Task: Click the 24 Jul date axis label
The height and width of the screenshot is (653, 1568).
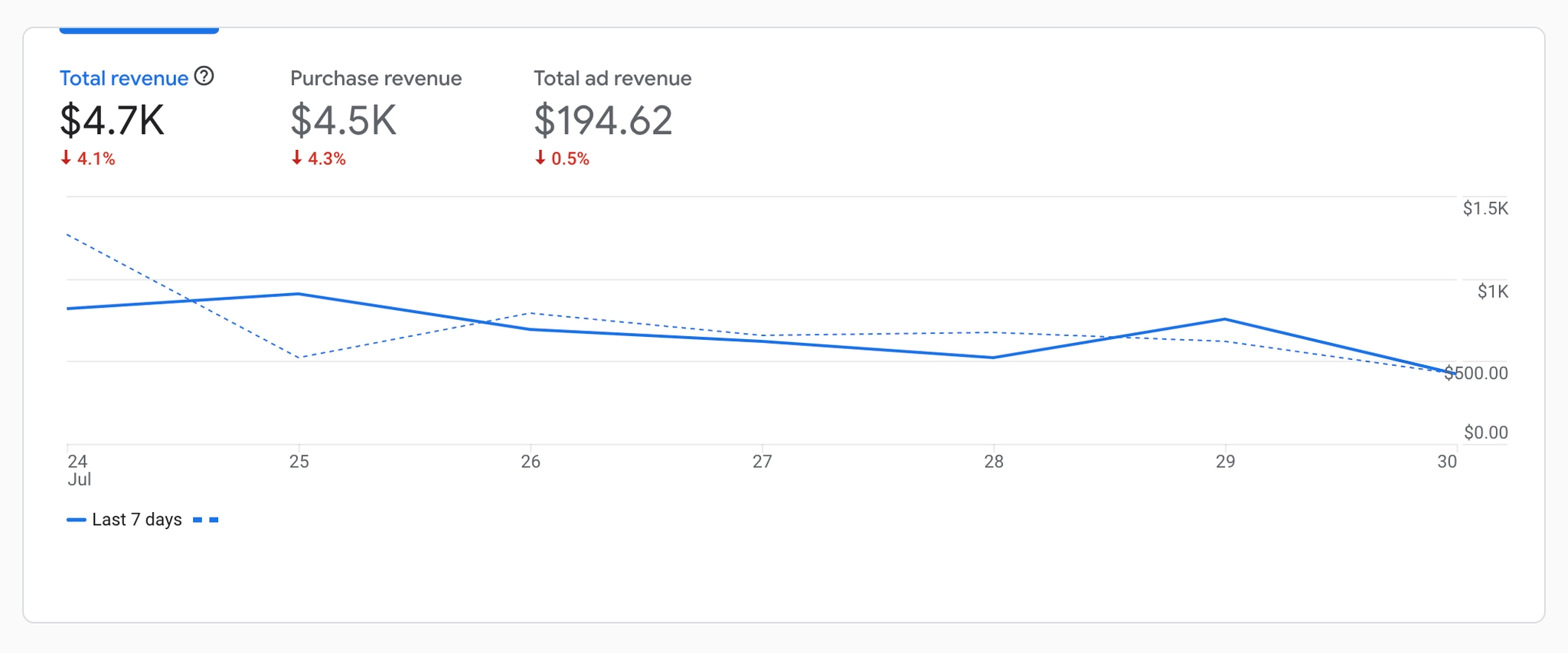Action: click(x=78, y=469)
